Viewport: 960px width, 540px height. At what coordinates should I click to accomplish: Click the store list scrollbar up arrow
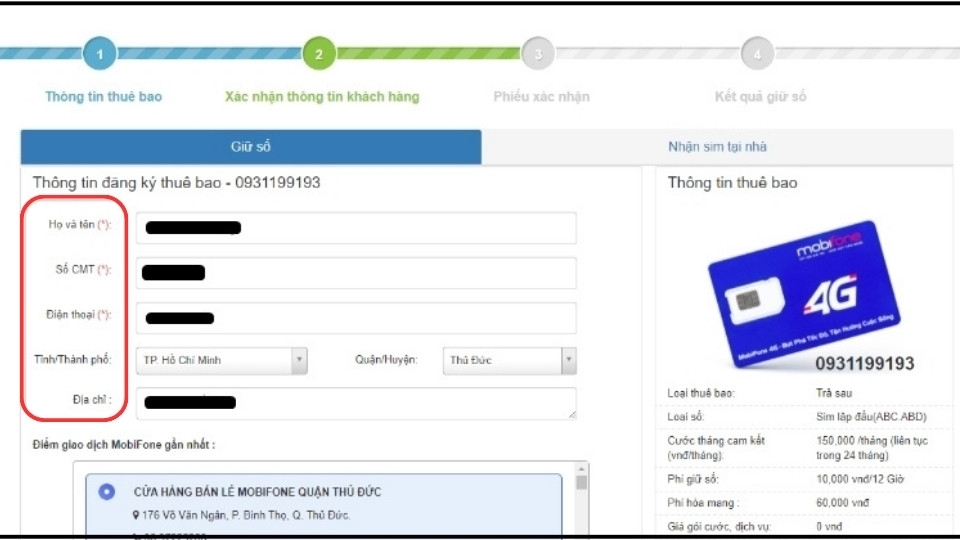(x=581, y=469)
